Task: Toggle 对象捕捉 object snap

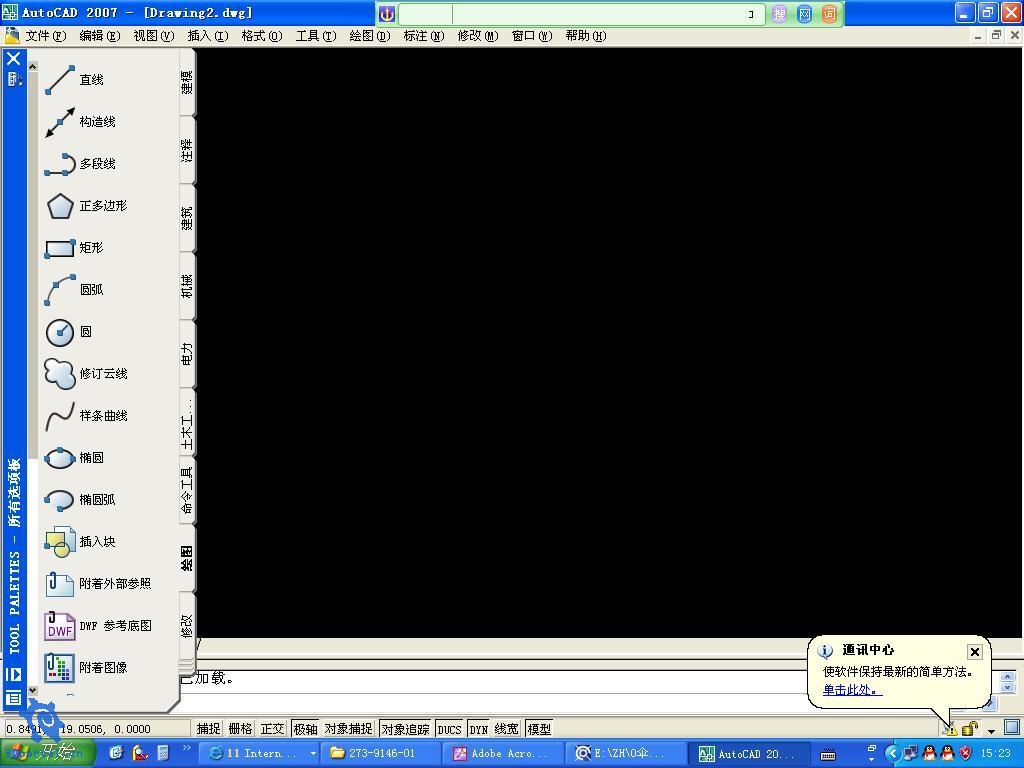Action: point(349,729)
